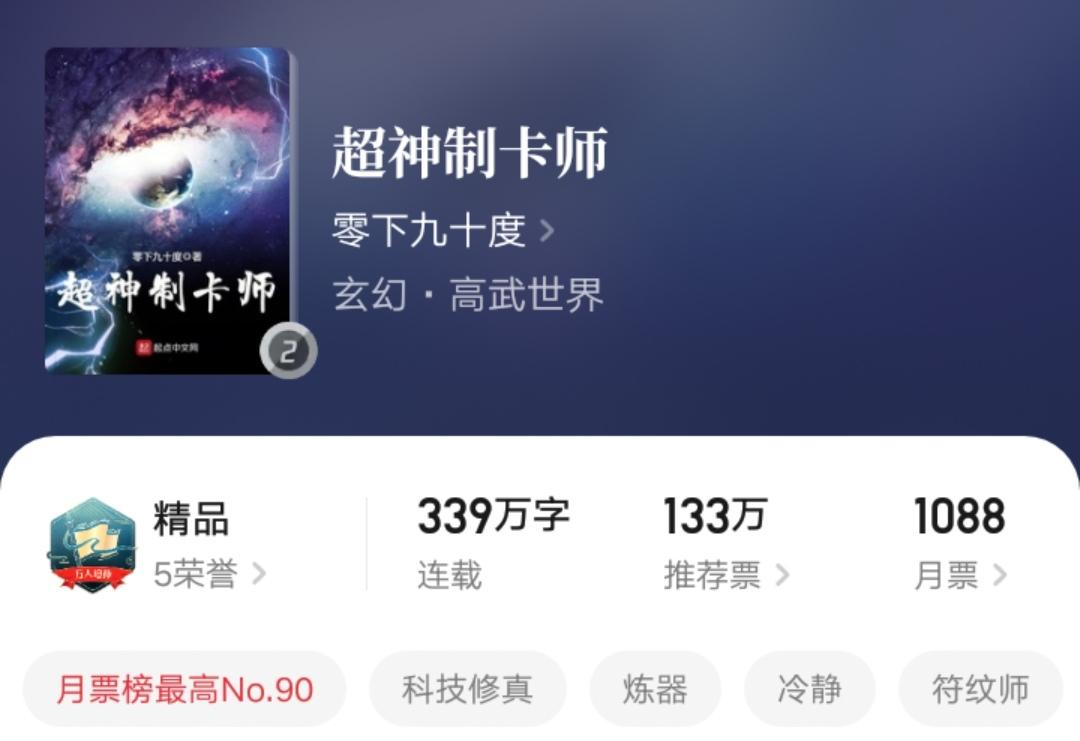The height and width of the screenshot is (741, 1080).
Task: Expand the chevron next to author name
Action: tap(547, 231)
